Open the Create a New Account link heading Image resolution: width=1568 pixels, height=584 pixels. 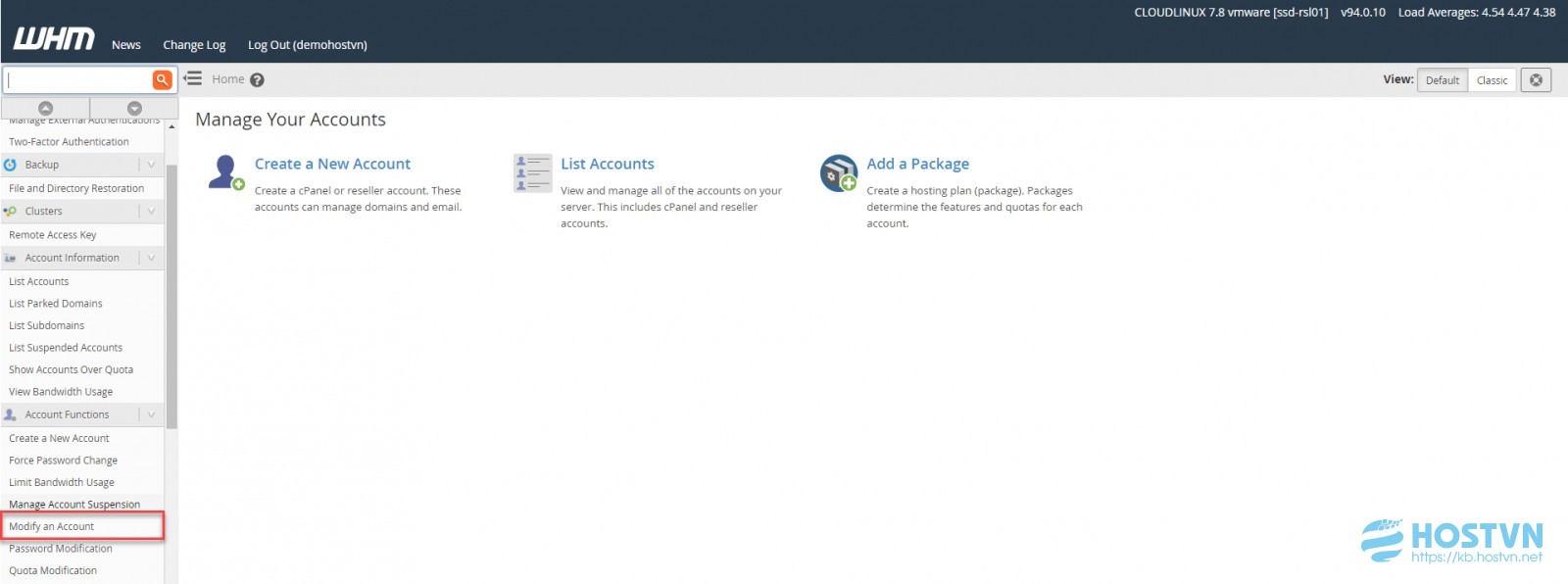(x=332, y=164)
